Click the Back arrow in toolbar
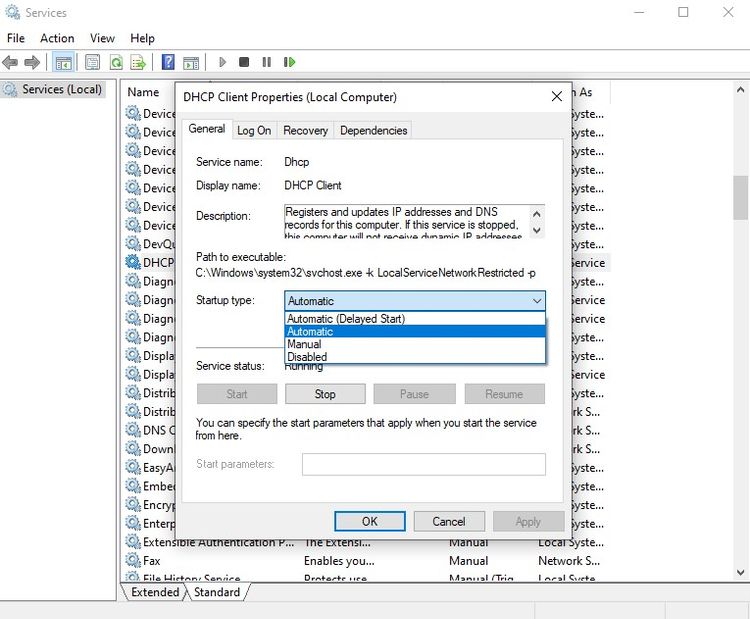Image resolution: width=750 pixels, height=619 pixels. (11, 62)
